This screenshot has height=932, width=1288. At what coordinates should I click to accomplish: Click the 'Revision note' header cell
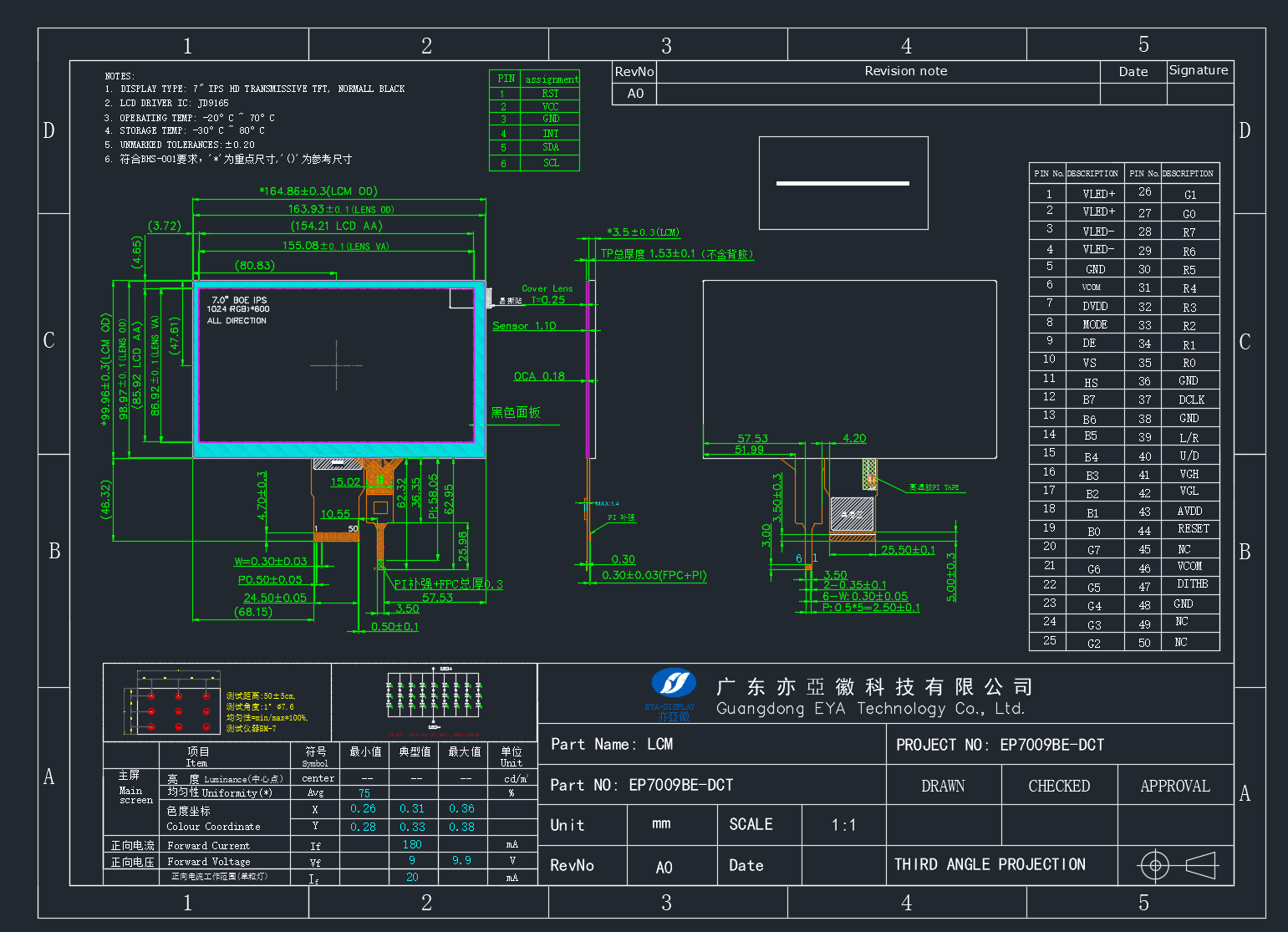[878, 72]
